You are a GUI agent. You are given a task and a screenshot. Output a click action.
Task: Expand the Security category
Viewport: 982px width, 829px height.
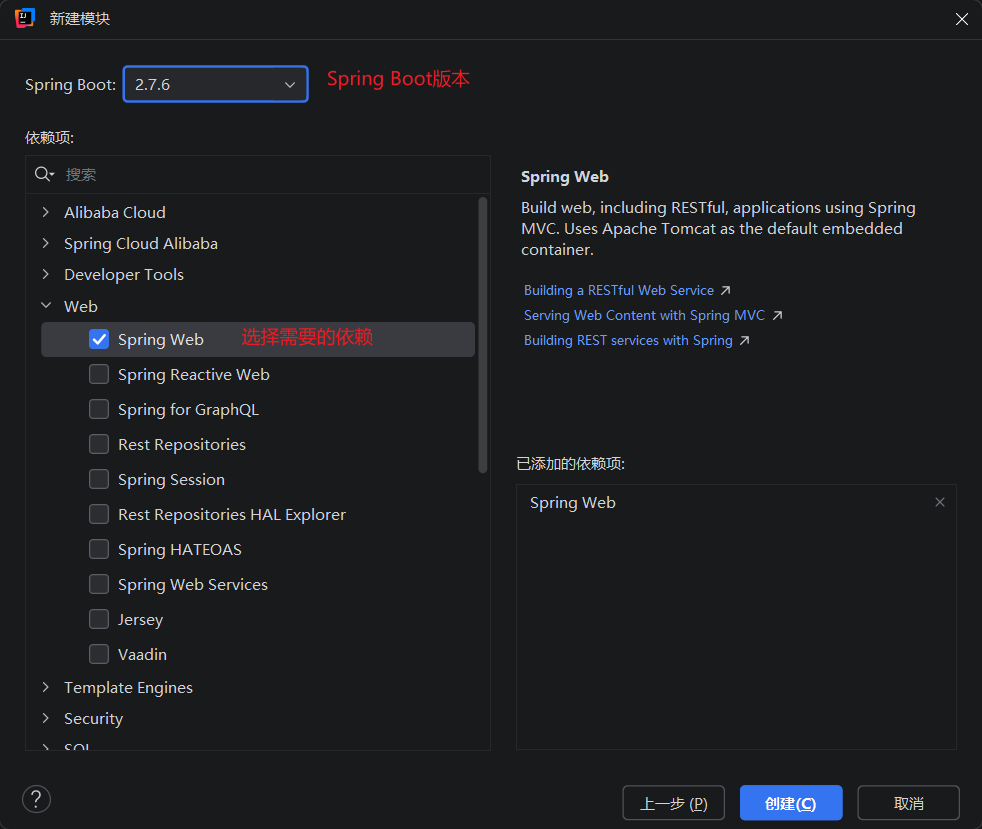click(x=46, y=718)
